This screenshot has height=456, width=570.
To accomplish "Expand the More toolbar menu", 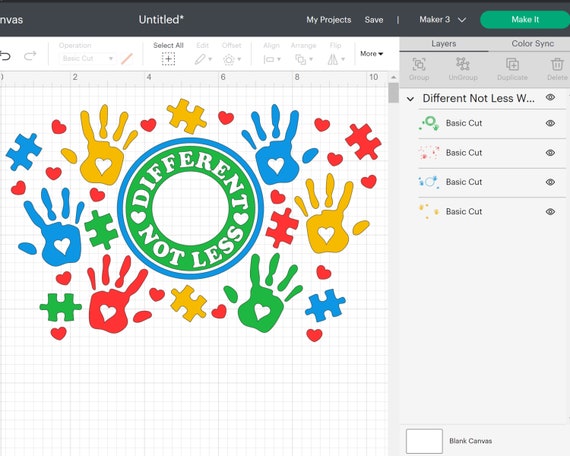I will pos(372,54).
